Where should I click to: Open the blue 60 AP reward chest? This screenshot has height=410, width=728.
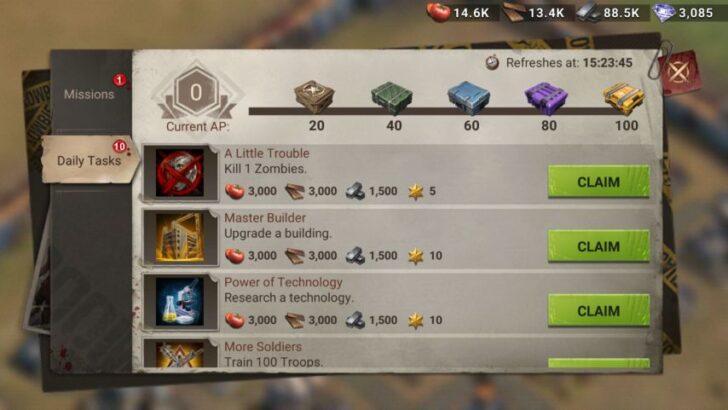pos(469,98)
